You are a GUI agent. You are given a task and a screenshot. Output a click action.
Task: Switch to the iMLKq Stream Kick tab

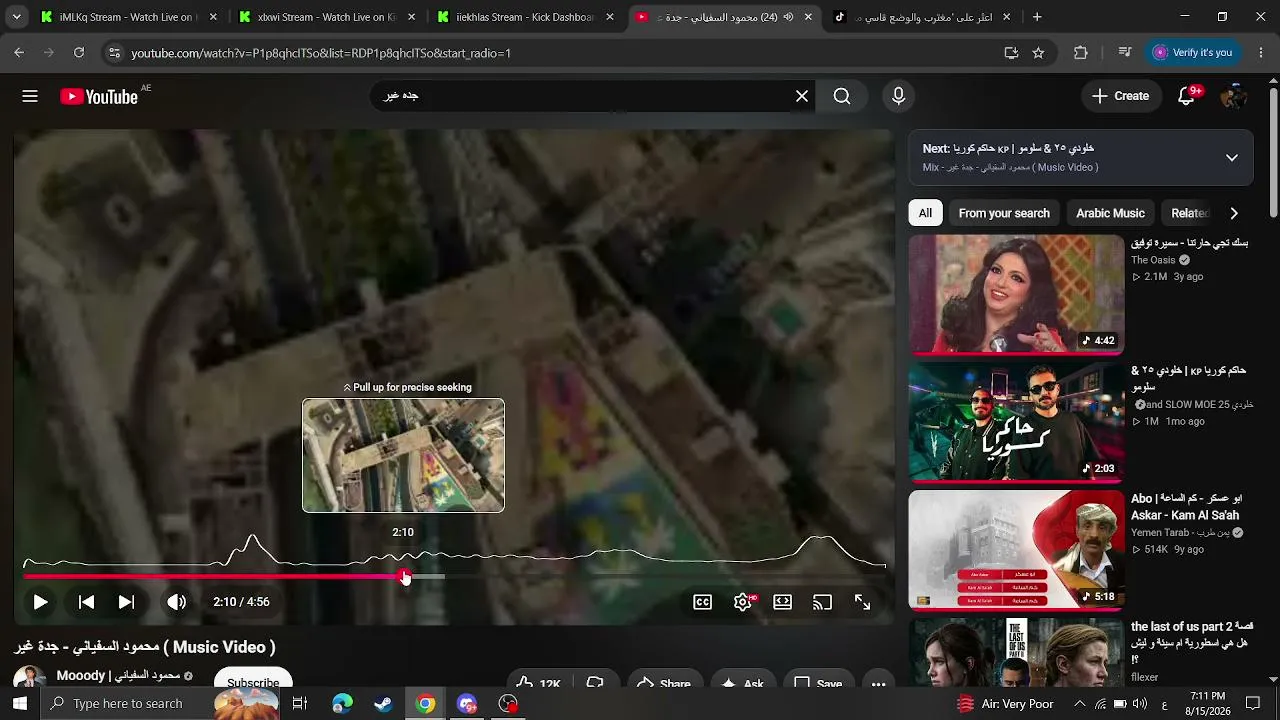(128, 17)
